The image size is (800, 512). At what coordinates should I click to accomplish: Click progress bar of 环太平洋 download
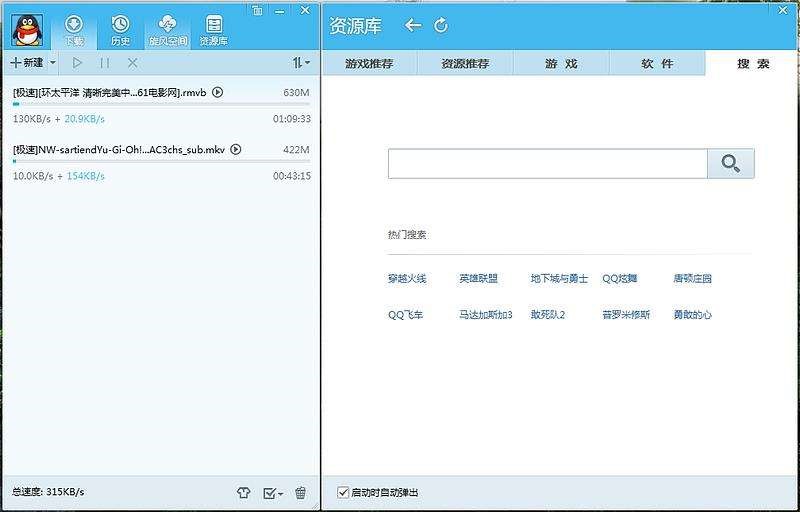[x=161, y=104]
